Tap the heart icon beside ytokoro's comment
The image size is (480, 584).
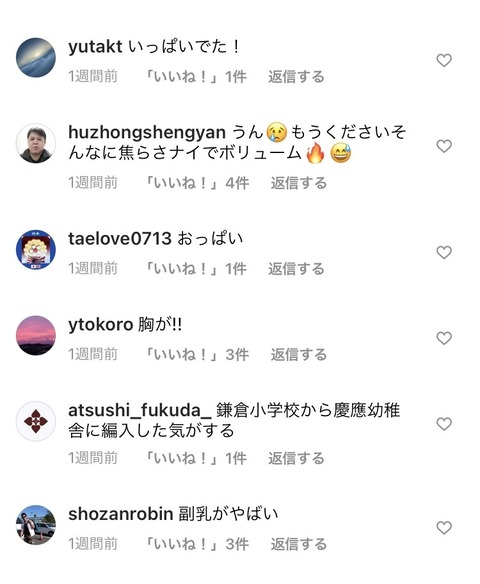(x=444, y=338)
